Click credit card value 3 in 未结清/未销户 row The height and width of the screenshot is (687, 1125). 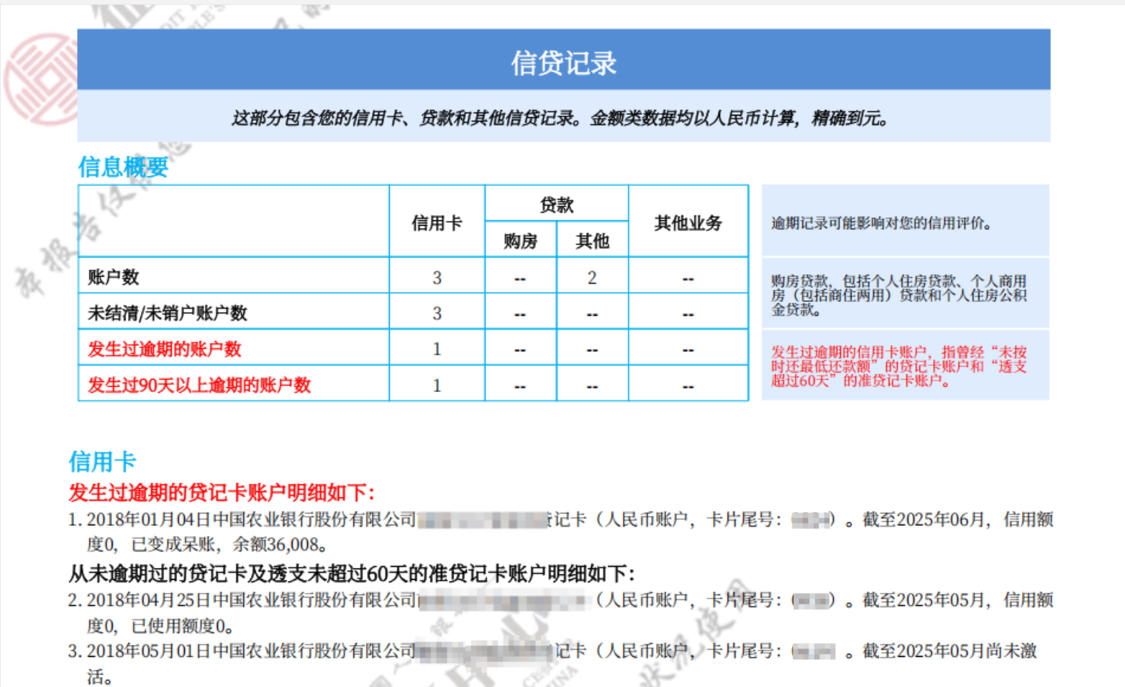(437, 313)
